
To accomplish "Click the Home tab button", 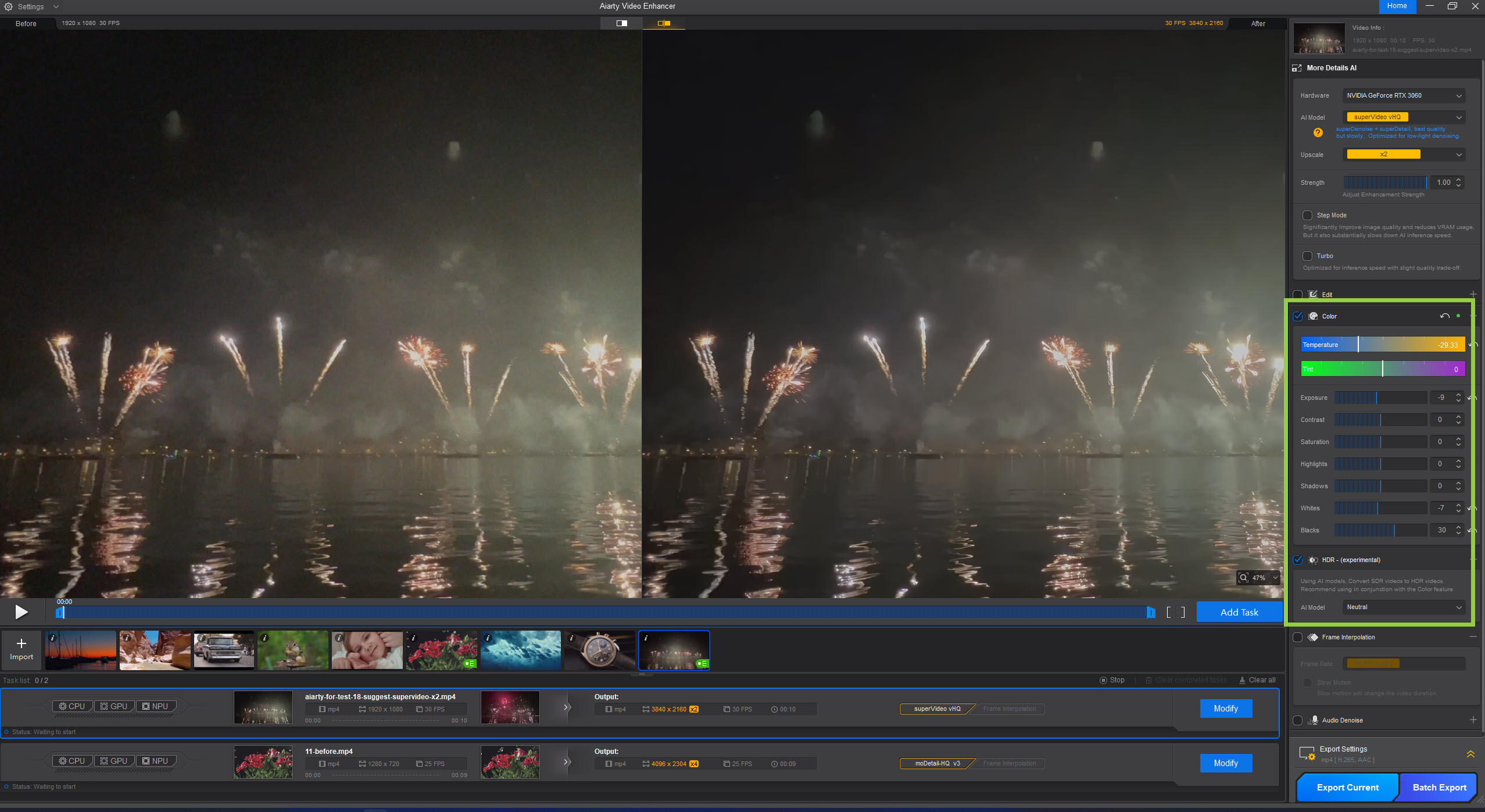I will (1397, 6).
